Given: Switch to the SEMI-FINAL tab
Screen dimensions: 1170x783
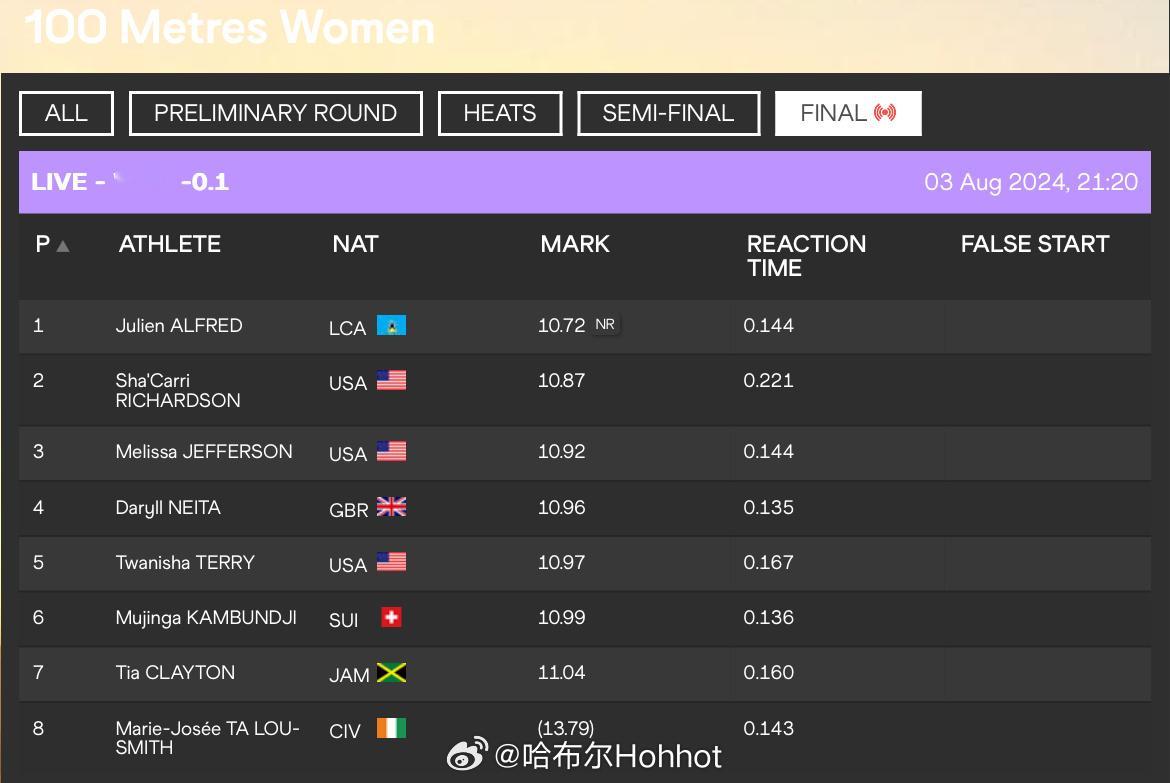Looking at the screenshot, I should (x=669, y=113).
